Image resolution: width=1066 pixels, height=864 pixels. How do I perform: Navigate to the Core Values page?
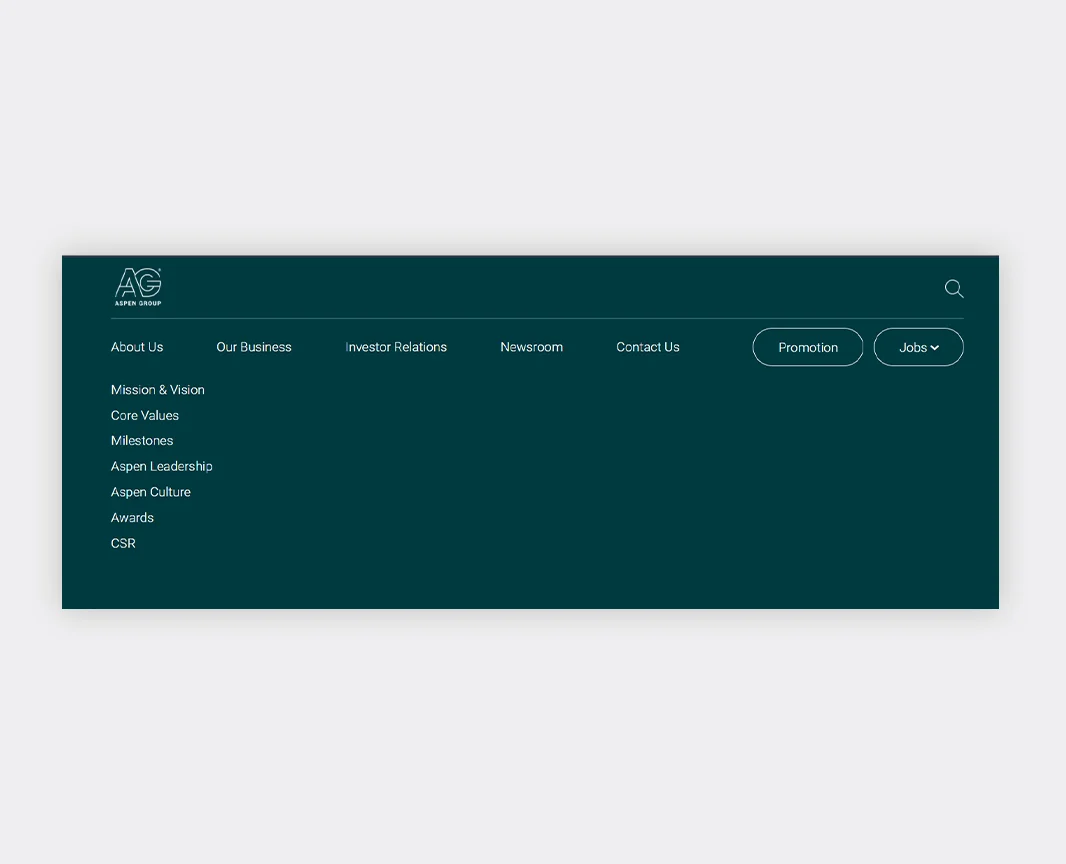pos(145,415)
